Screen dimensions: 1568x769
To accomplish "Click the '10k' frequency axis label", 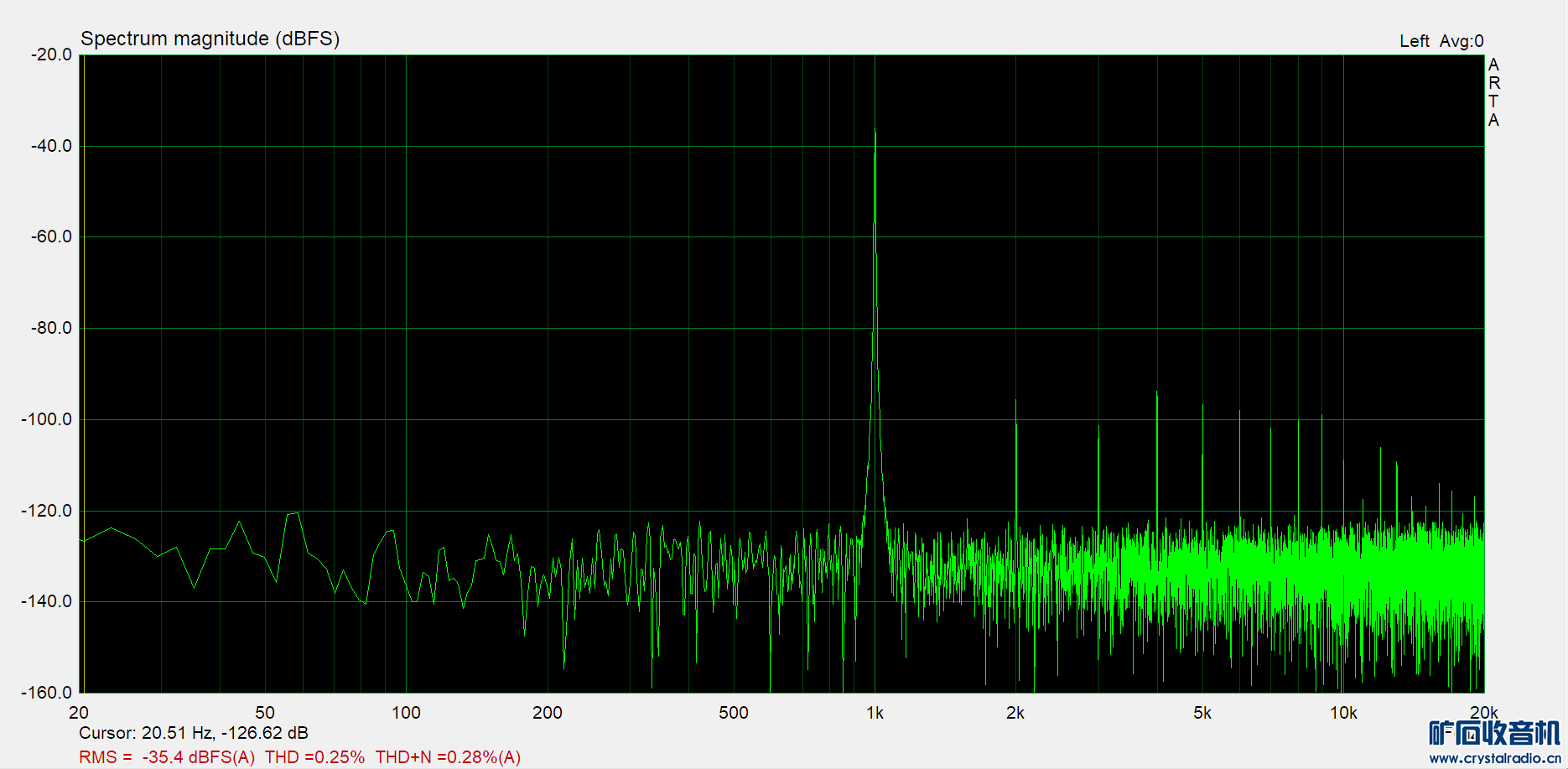I will (x=1343, y=713).
